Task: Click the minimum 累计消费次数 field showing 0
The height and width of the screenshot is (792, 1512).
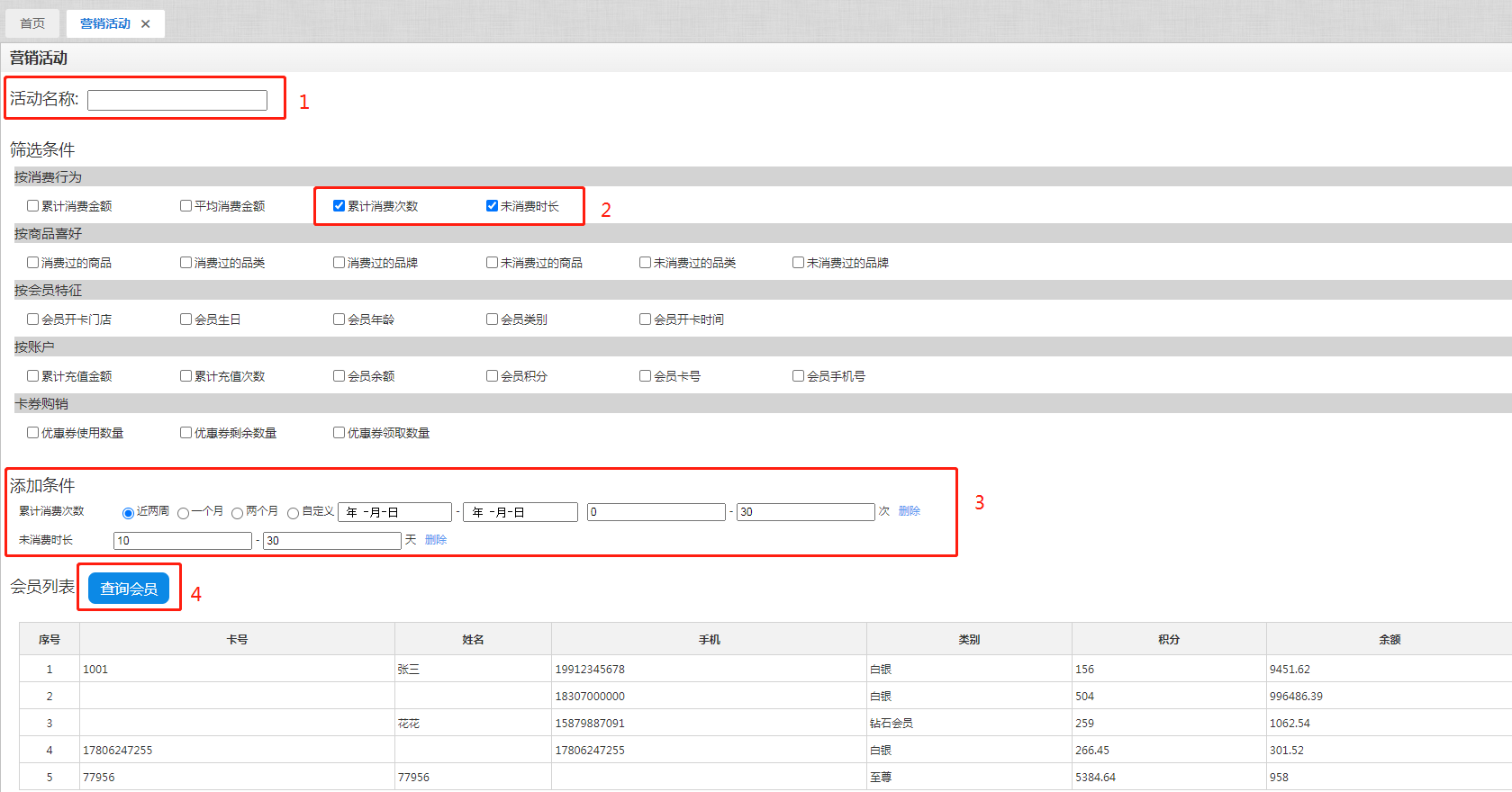Action: coord(656,512)
